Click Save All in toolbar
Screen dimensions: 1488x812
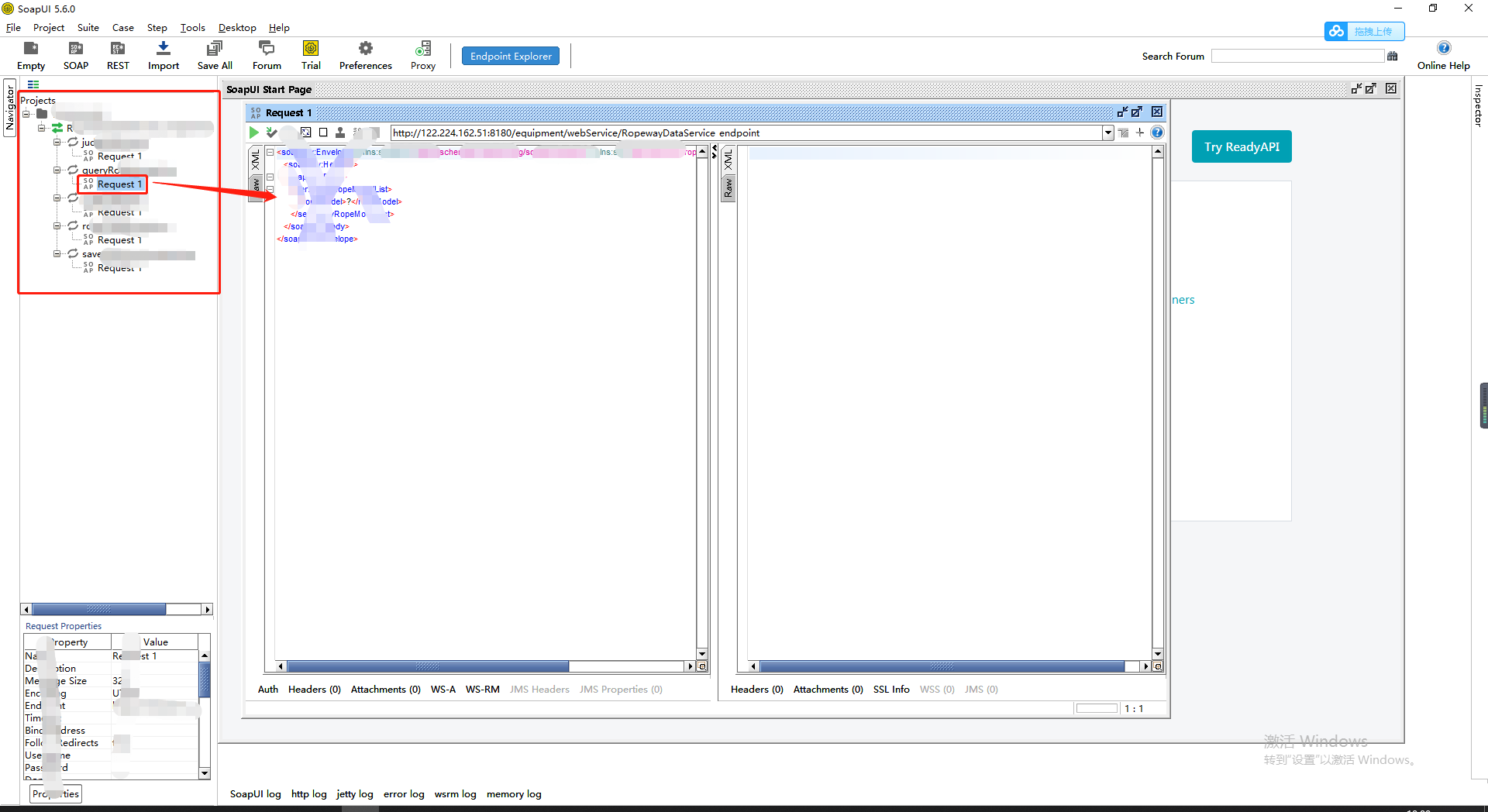215,55
